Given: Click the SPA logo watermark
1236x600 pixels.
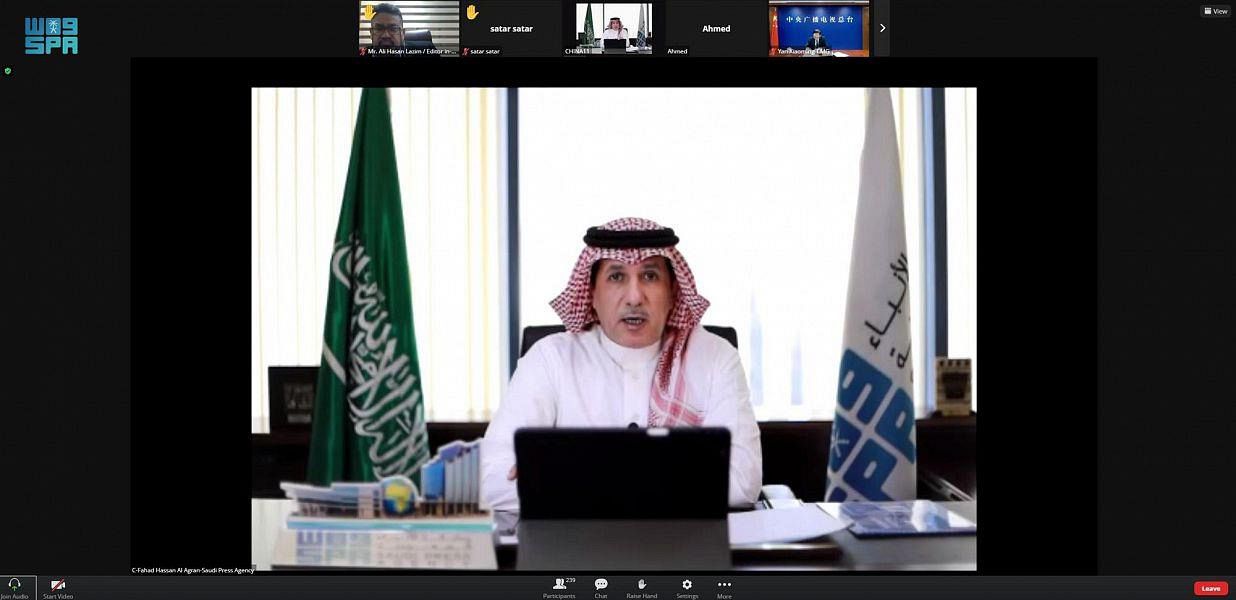Looking at the screenshot, I should (x=51, y=35).
